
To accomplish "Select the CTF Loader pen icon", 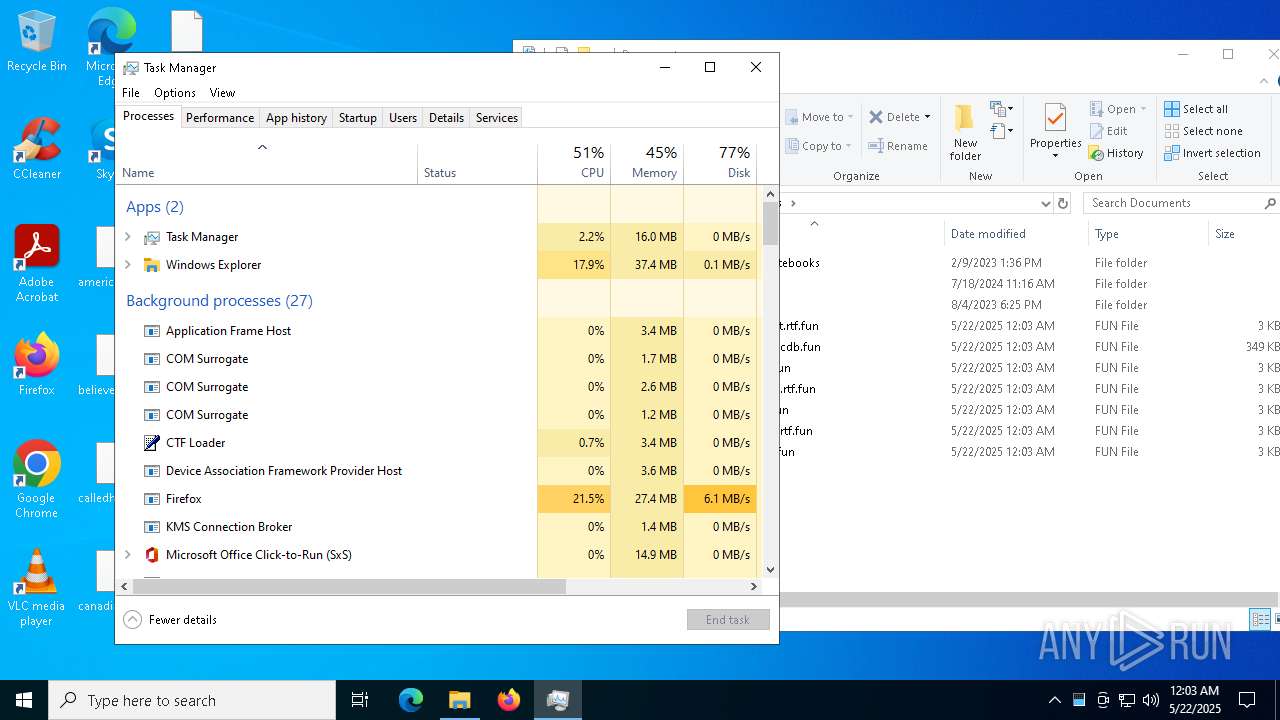I will click(152, 443).
